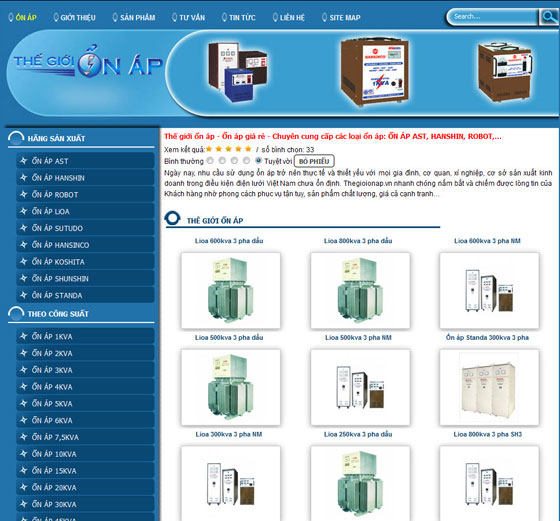Screen dimensions: 560x521
Task: Click the ring icon beside Thế Giới Ổn Áp heading
Action: 172,218
